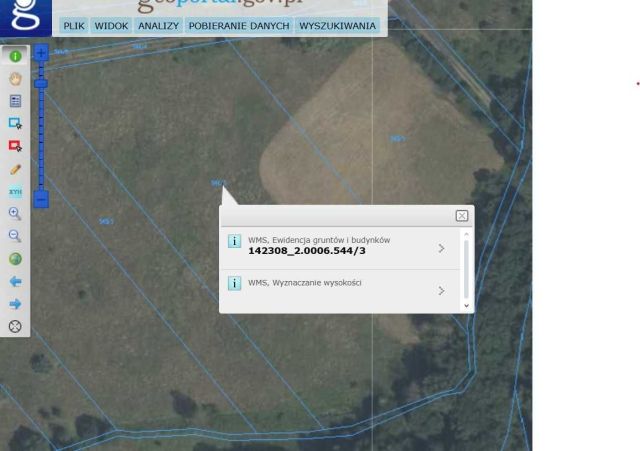
Task: Click WMS, Wyznaczanie wysokości label
Action: click(x=304, y=282)
